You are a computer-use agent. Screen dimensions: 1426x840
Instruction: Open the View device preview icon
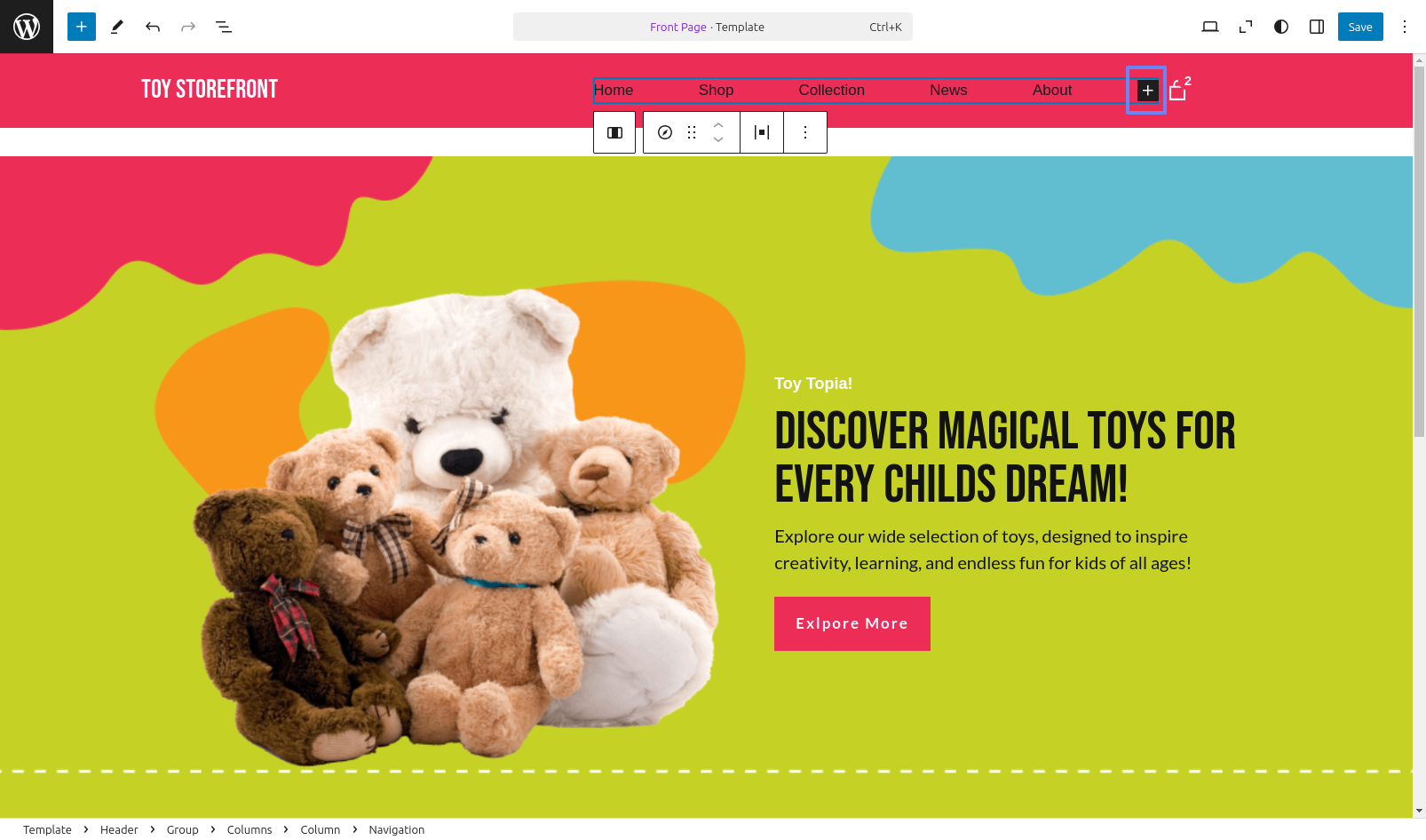click(x=1210, y=27)
